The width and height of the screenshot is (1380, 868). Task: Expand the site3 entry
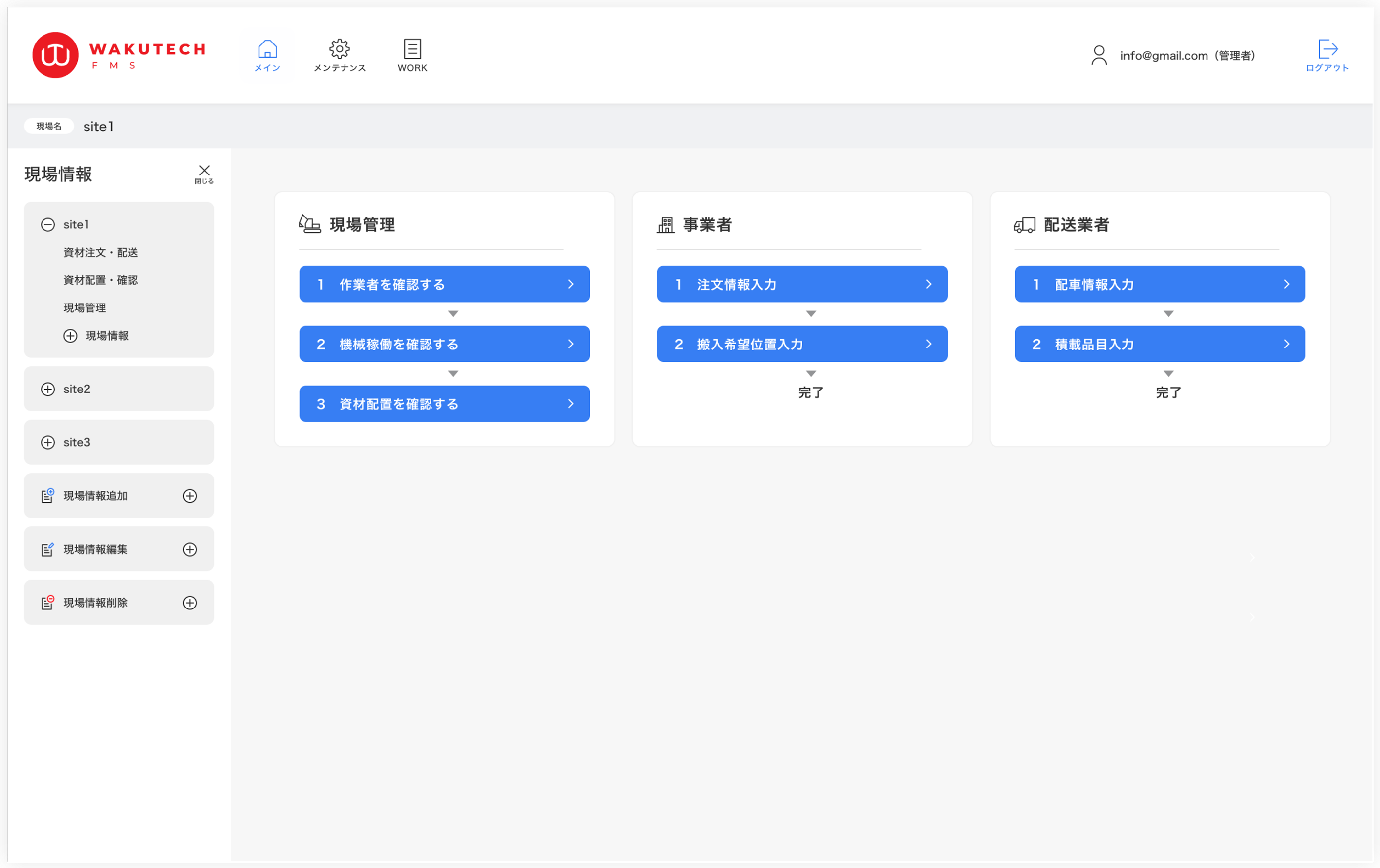point(48,442)
